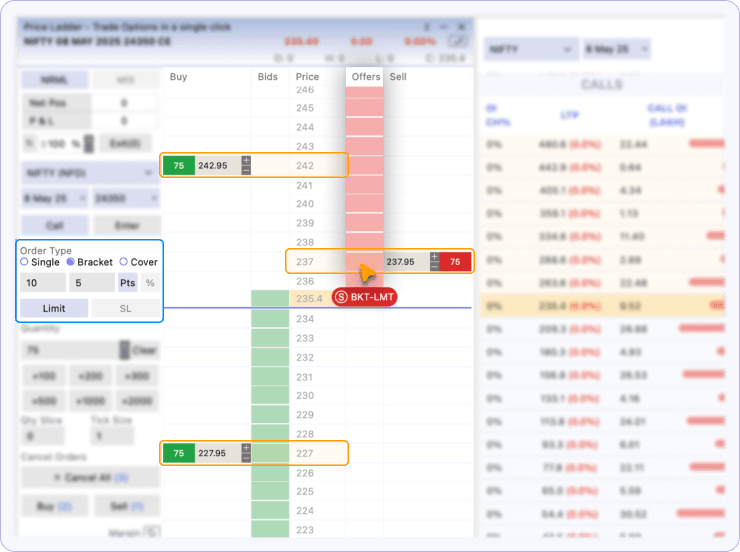The image size is (740, 552).
Task: Increase price of 237.95 sell order
Action: [435, 257]
